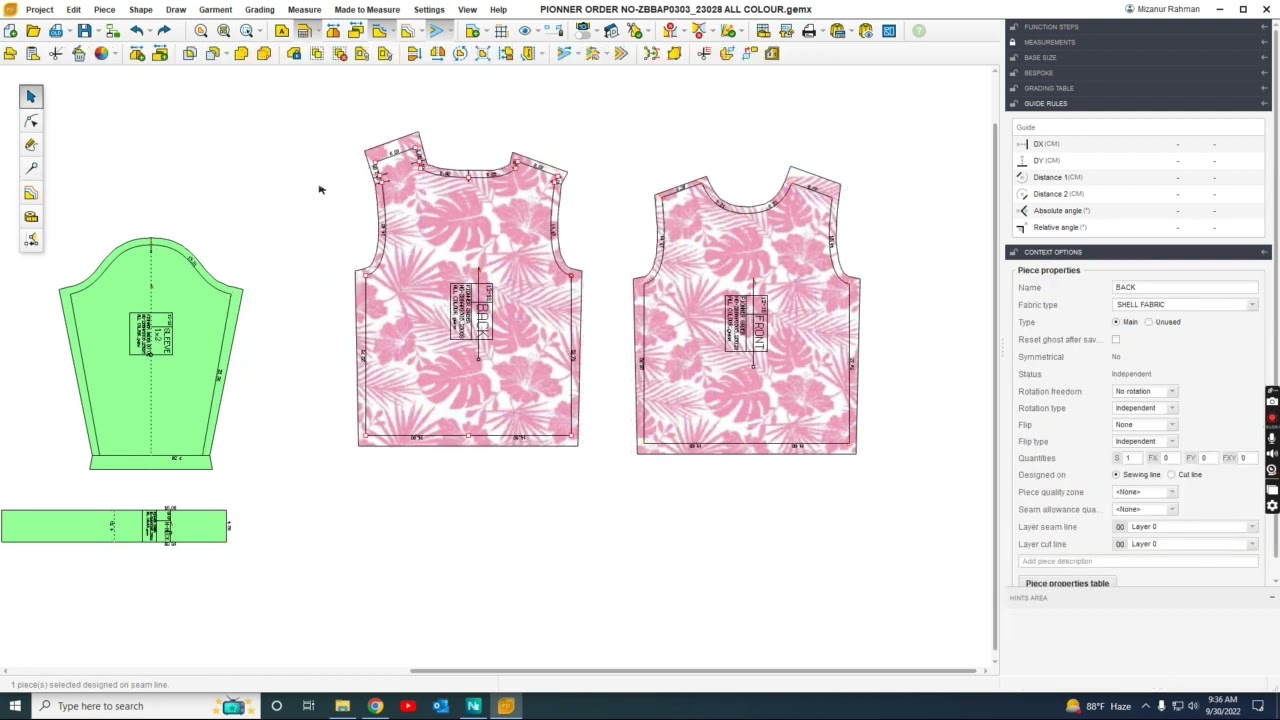The width and height of the screenshot is (1280, 720).
Task: Open the Shape menu
Action: (x=141, y=9)
